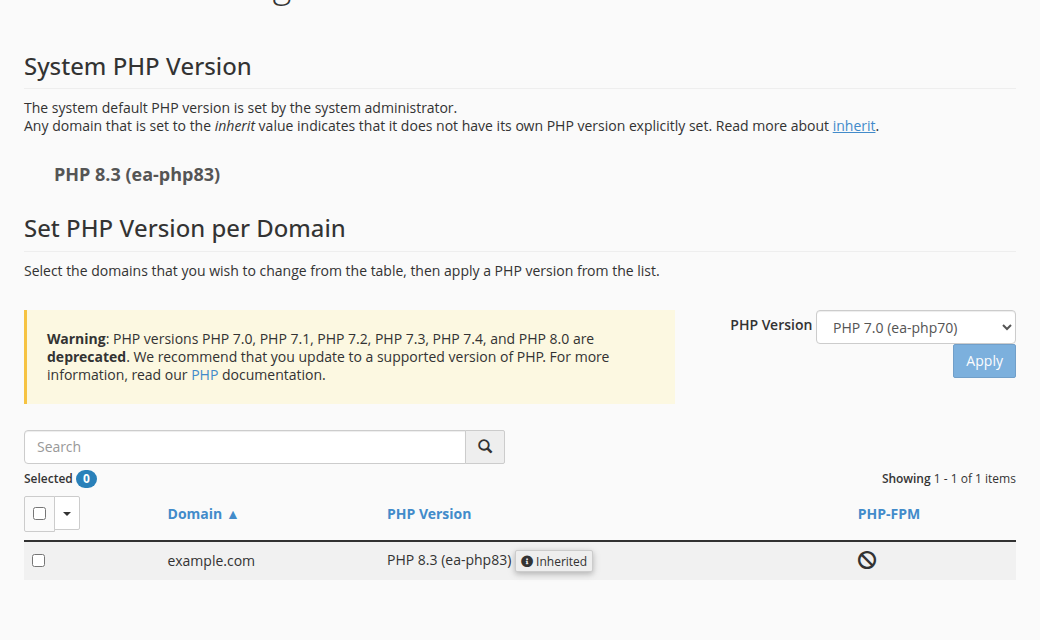The height and width of the screenshot is (640, 1040).
Task: Sort table by PHP Version column
Action: point(429,514)
